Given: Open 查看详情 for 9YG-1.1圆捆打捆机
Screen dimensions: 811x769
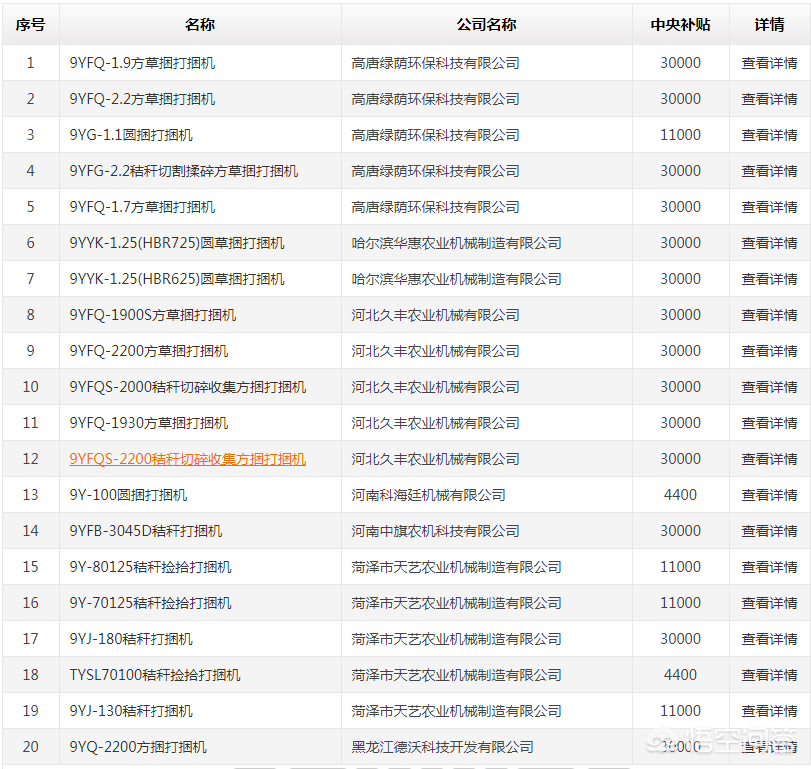Looking at the screenshot, I should [769, 135].
